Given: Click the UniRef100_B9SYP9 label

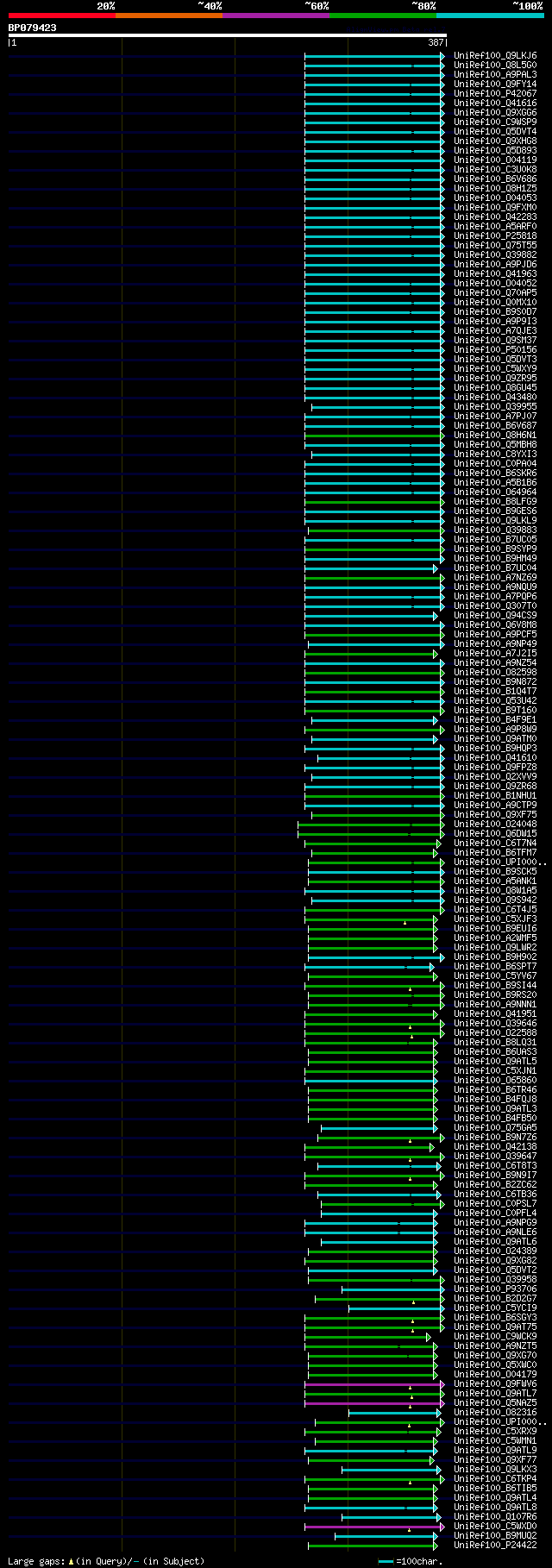Looking at the screenshot, I should [x=495, y=549].
